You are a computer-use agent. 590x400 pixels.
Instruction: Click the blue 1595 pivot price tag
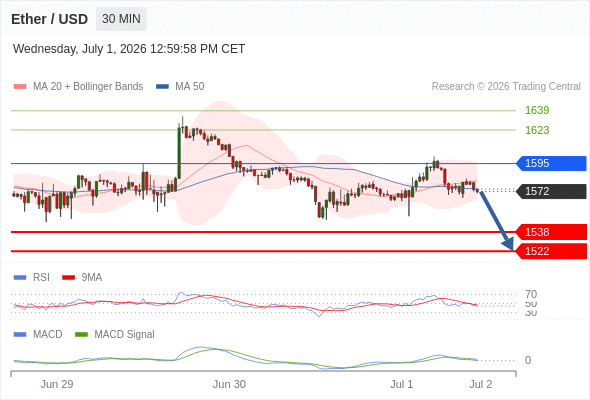tap(551, 163)
